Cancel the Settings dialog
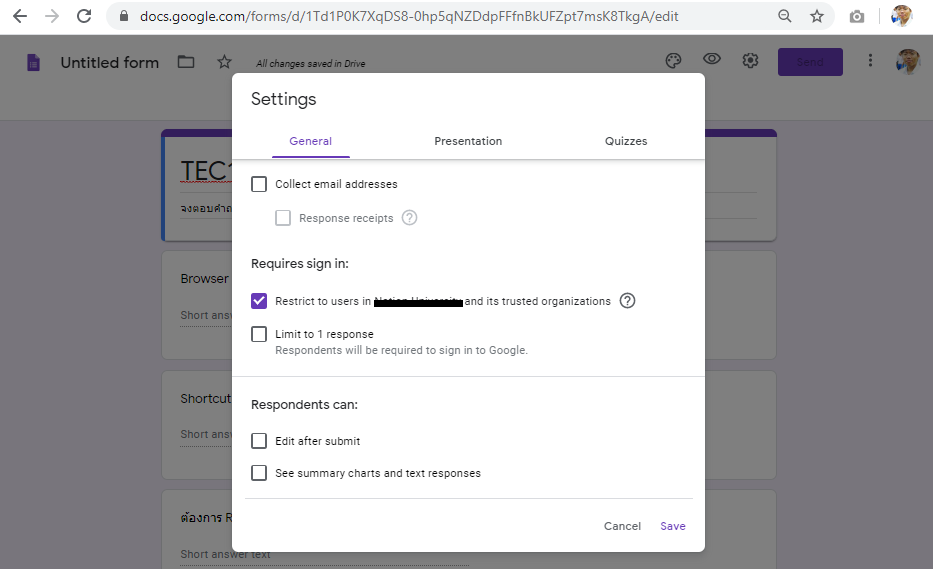 tap(622, 526)
